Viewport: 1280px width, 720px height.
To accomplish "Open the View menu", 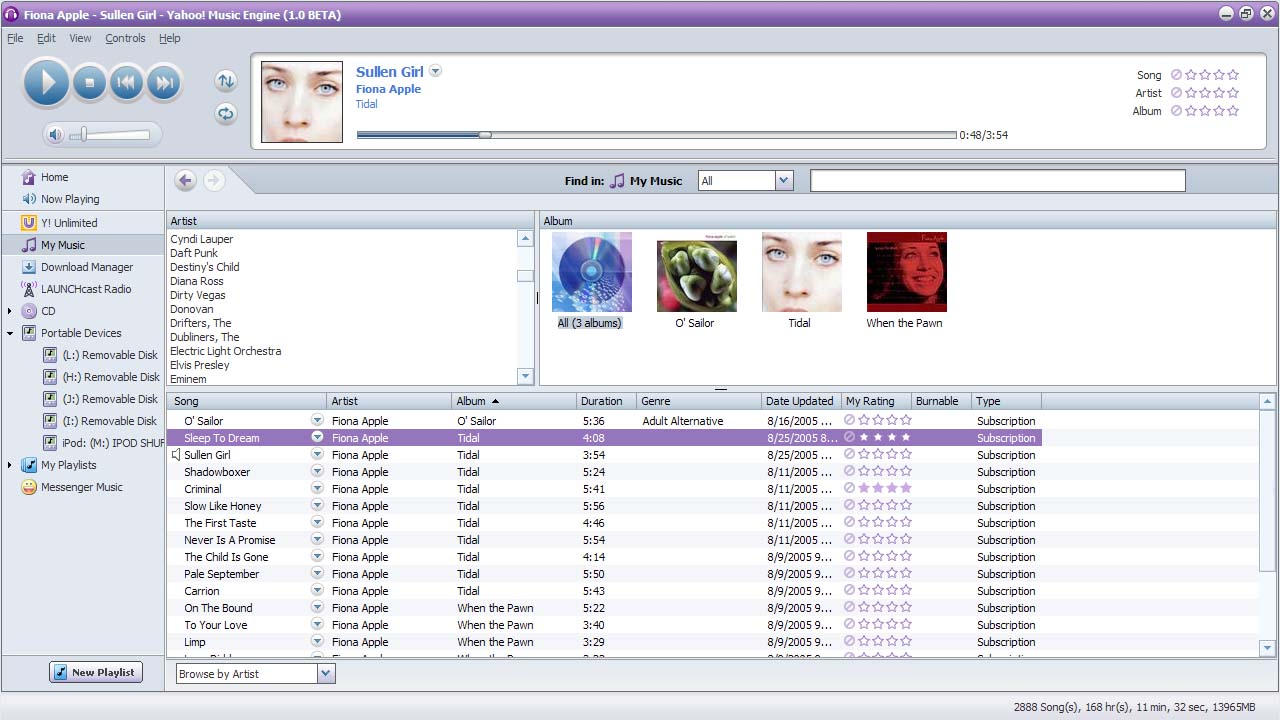I will coord(80,38).
